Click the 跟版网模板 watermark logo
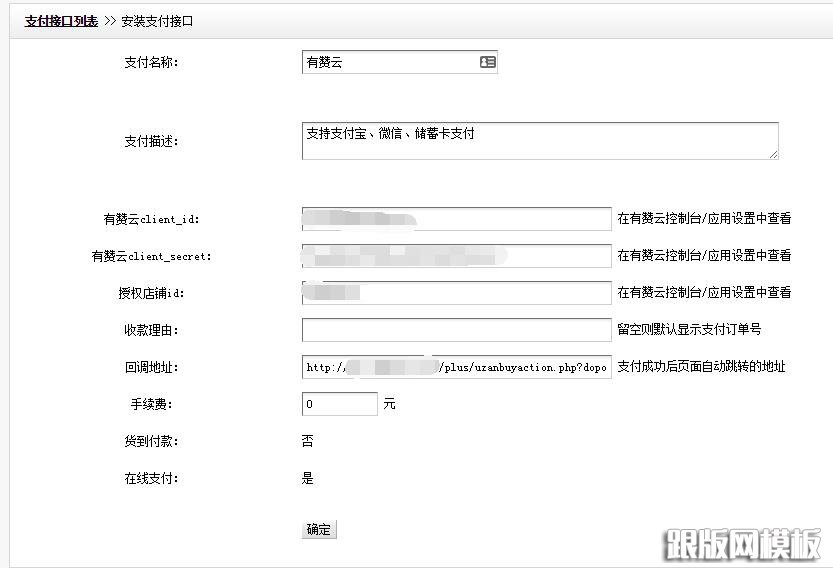Image resolution: width=833 pixels, height=568 pixels. click(742, 543)
